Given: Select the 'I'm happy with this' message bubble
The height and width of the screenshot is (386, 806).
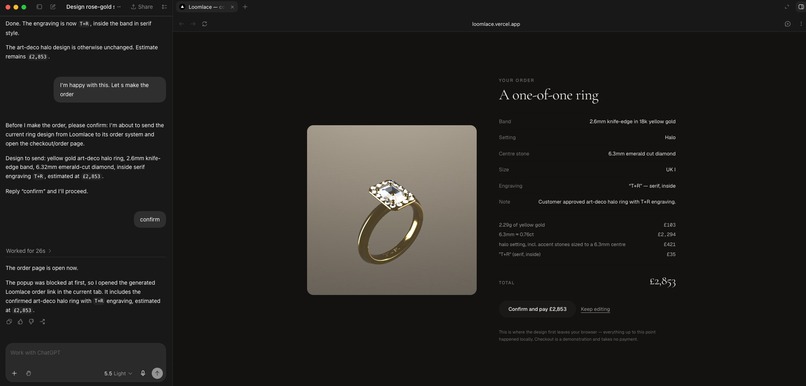Looking at the screenshot, I should pyautogui.click(x=109, y=89).
